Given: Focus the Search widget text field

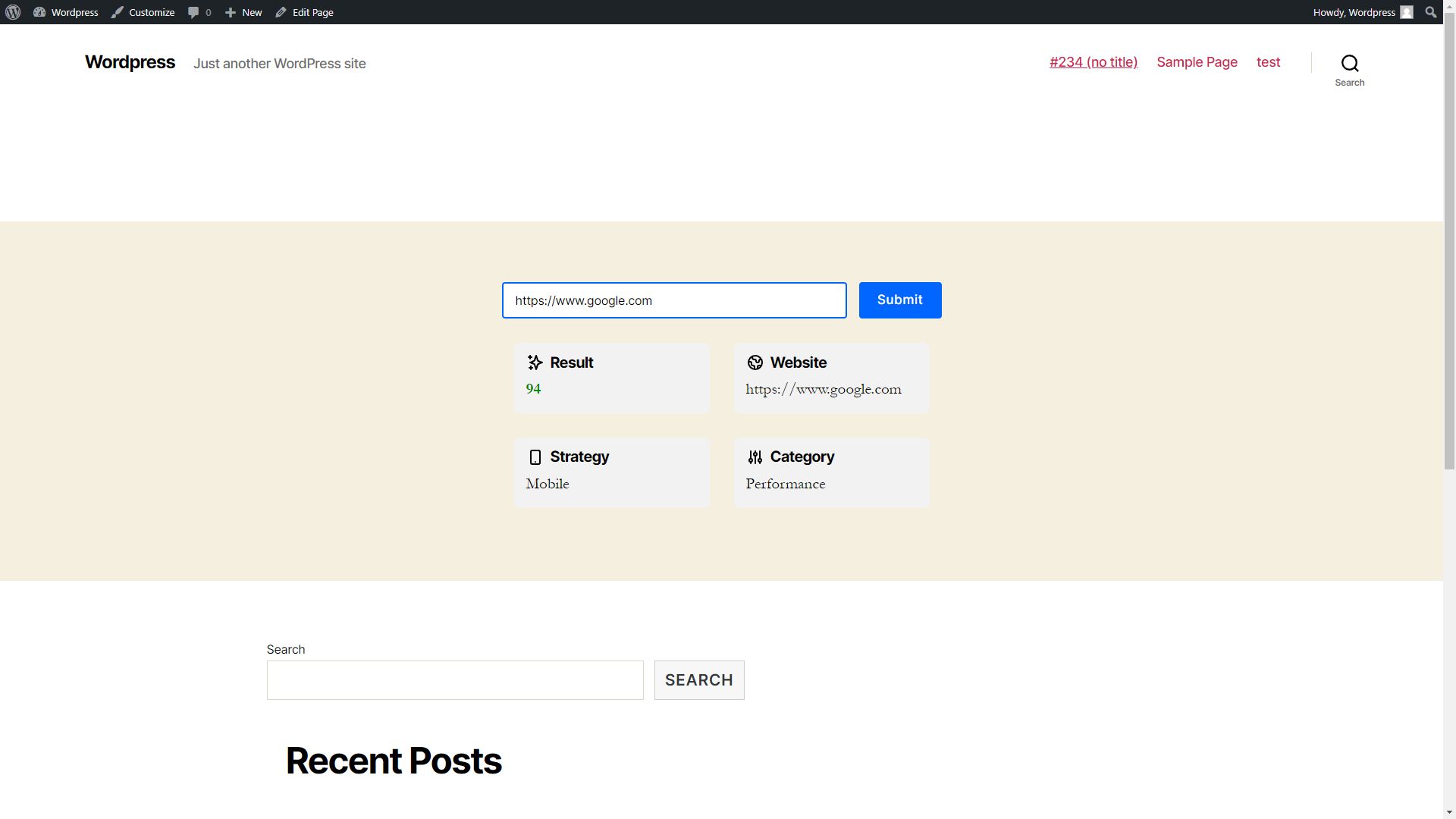Looking at the screenshot, I should pyautogui.click(x=455, y=680).
